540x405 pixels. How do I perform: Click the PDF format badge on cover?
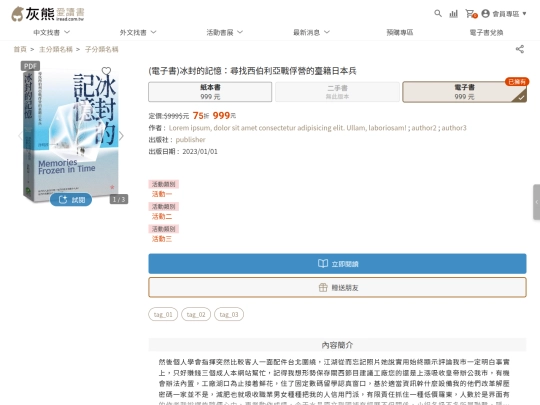point(30,66)
